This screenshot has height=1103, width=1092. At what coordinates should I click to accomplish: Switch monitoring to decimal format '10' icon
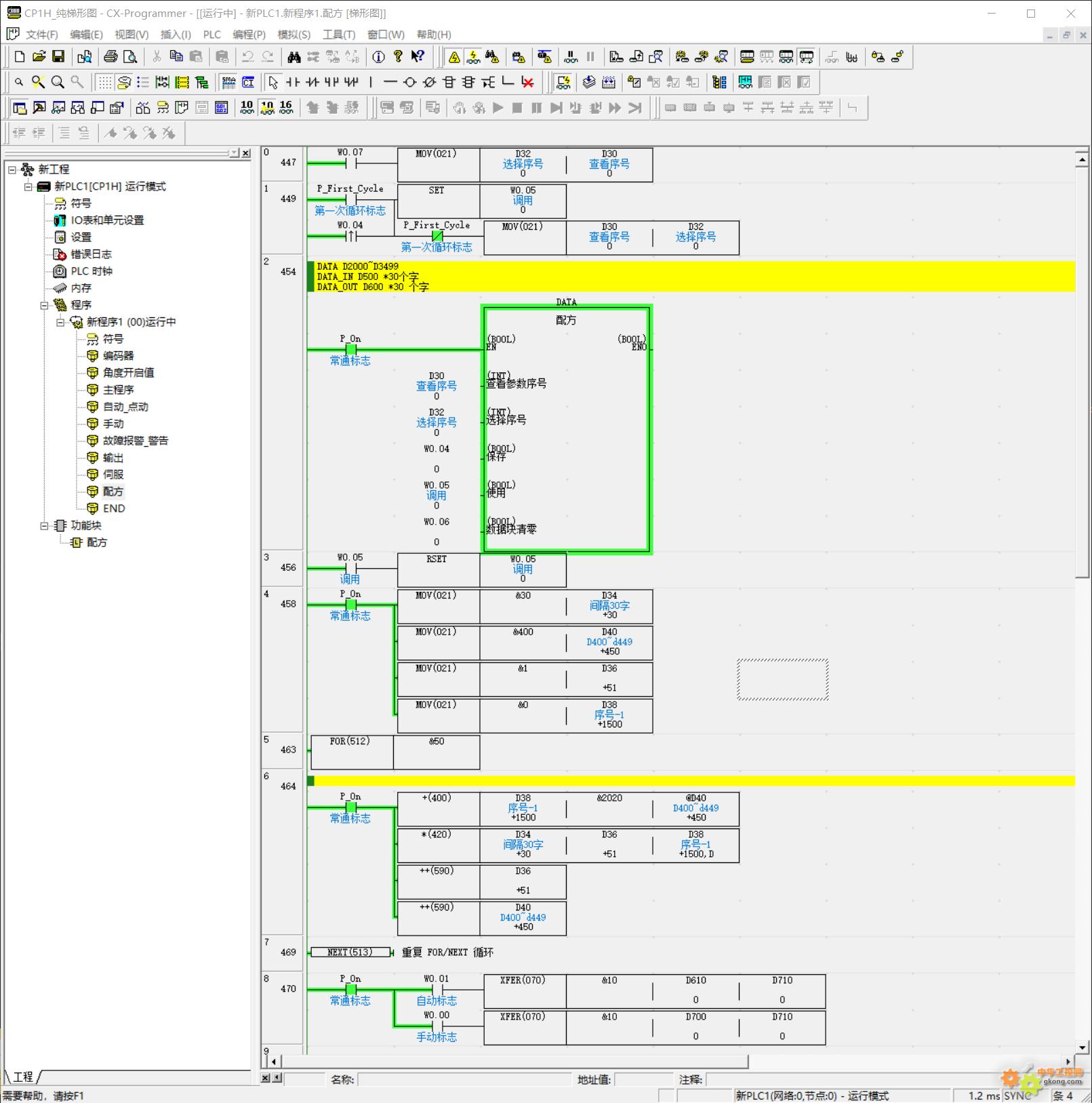(247, 108)
